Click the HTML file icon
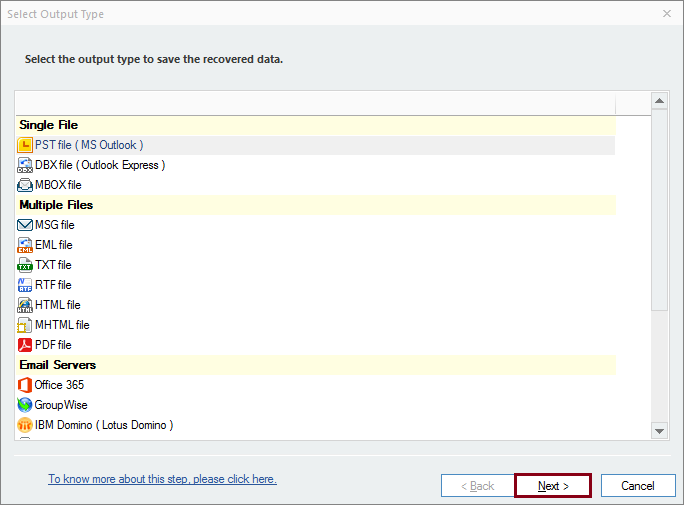This screenshot has width=684, height=505. point(25,305)
